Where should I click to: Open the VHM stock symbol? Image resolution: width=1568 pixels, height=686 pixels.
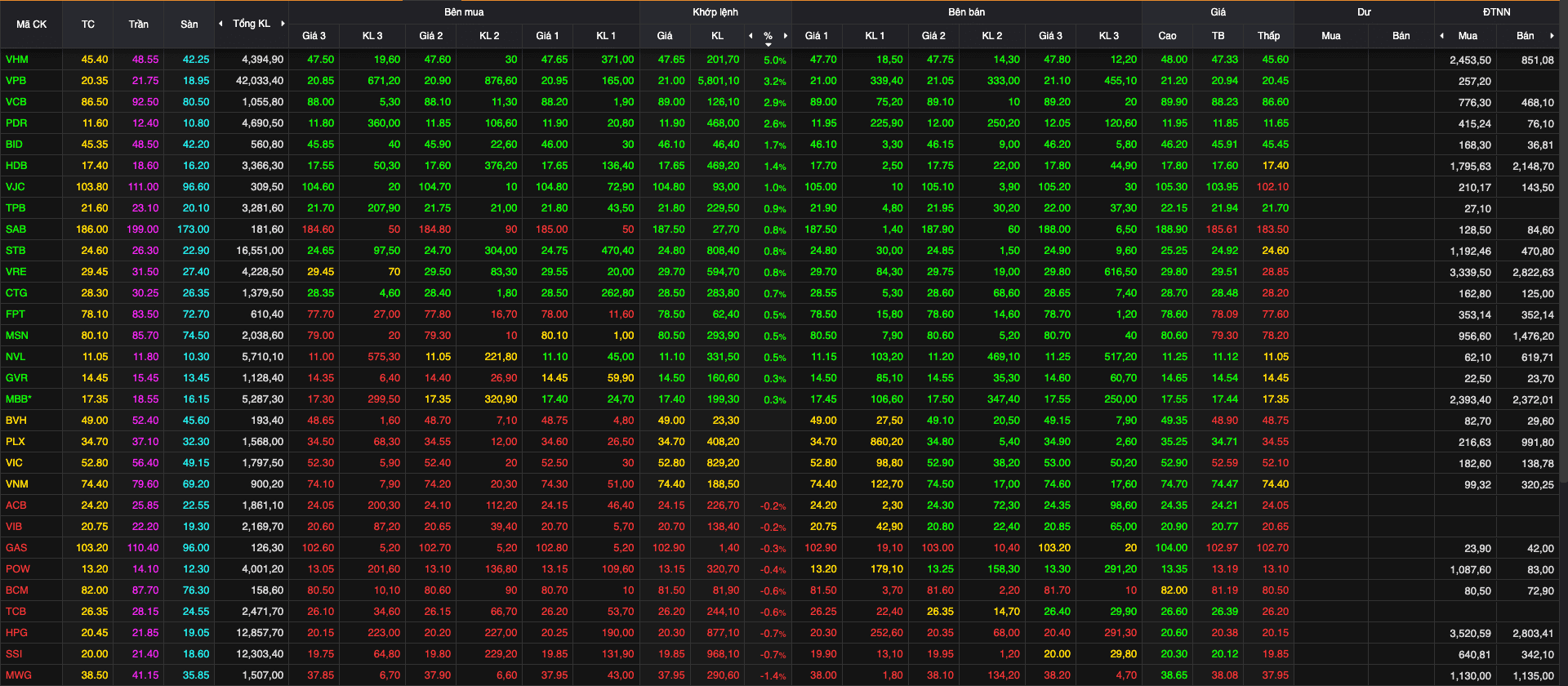(x=16, y=60)
